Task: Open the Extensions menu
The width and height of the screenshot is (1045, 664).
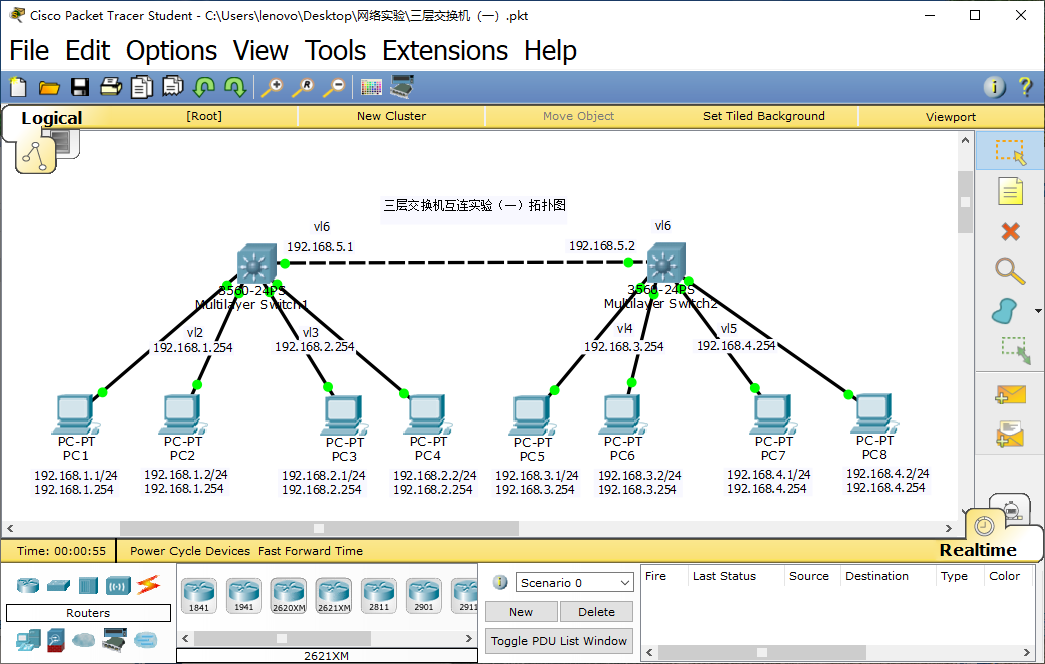Action: click(445, 51)
